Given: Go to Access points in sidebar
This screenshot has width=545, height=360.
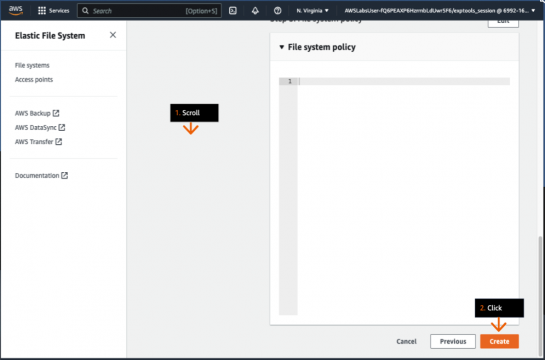Looking at the screenshot, I should pos(34,80).
